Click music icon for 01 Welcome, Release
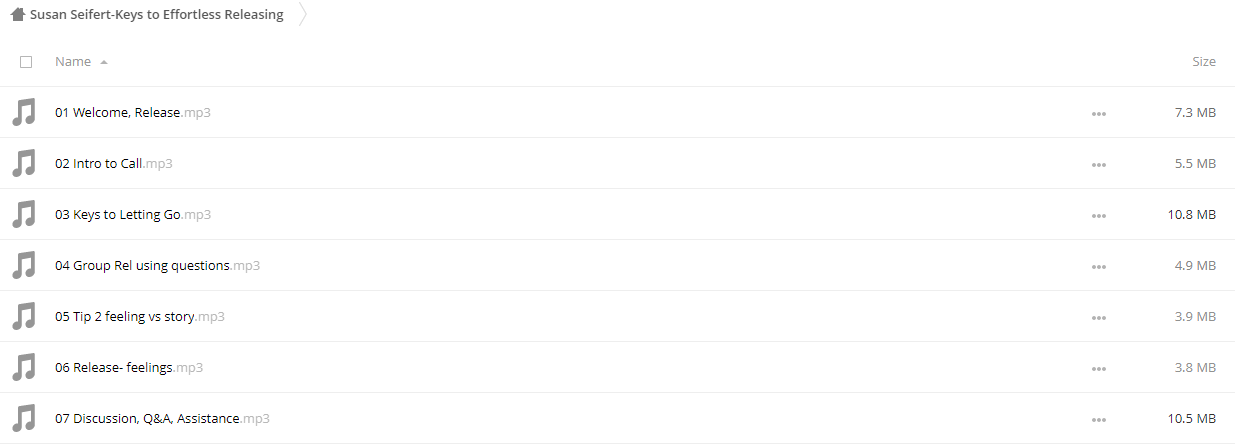This screenshot has width=1235, height=444. click(24, 112)
